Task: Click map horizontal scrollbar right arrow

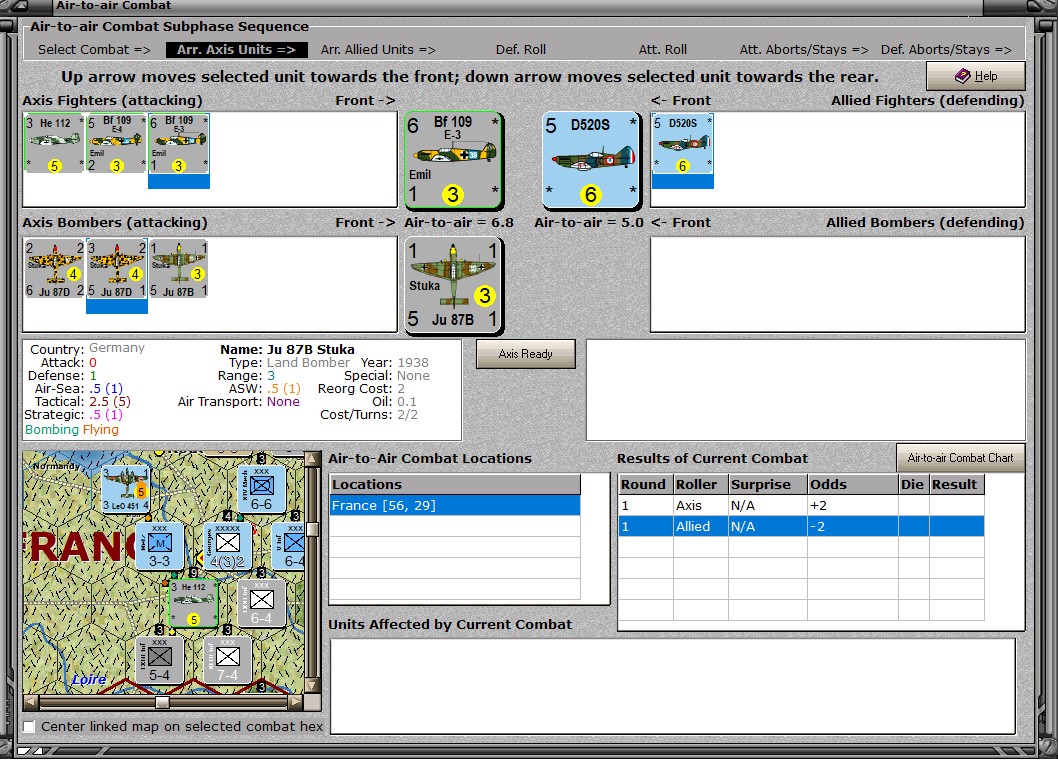Action: (x=296, y=702)
